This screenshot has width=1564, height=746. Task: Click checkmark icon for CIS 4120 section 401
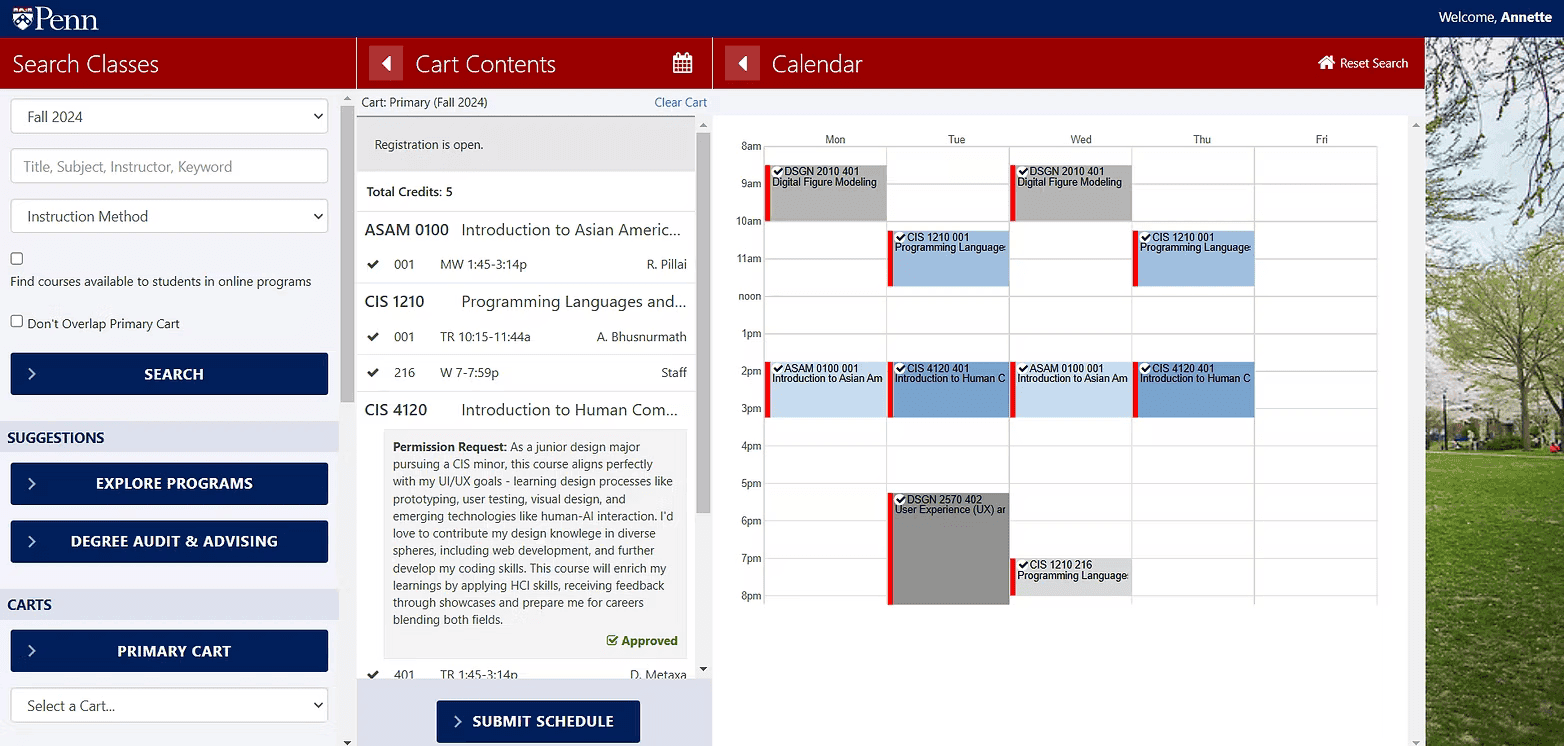(x=373, y=675)
